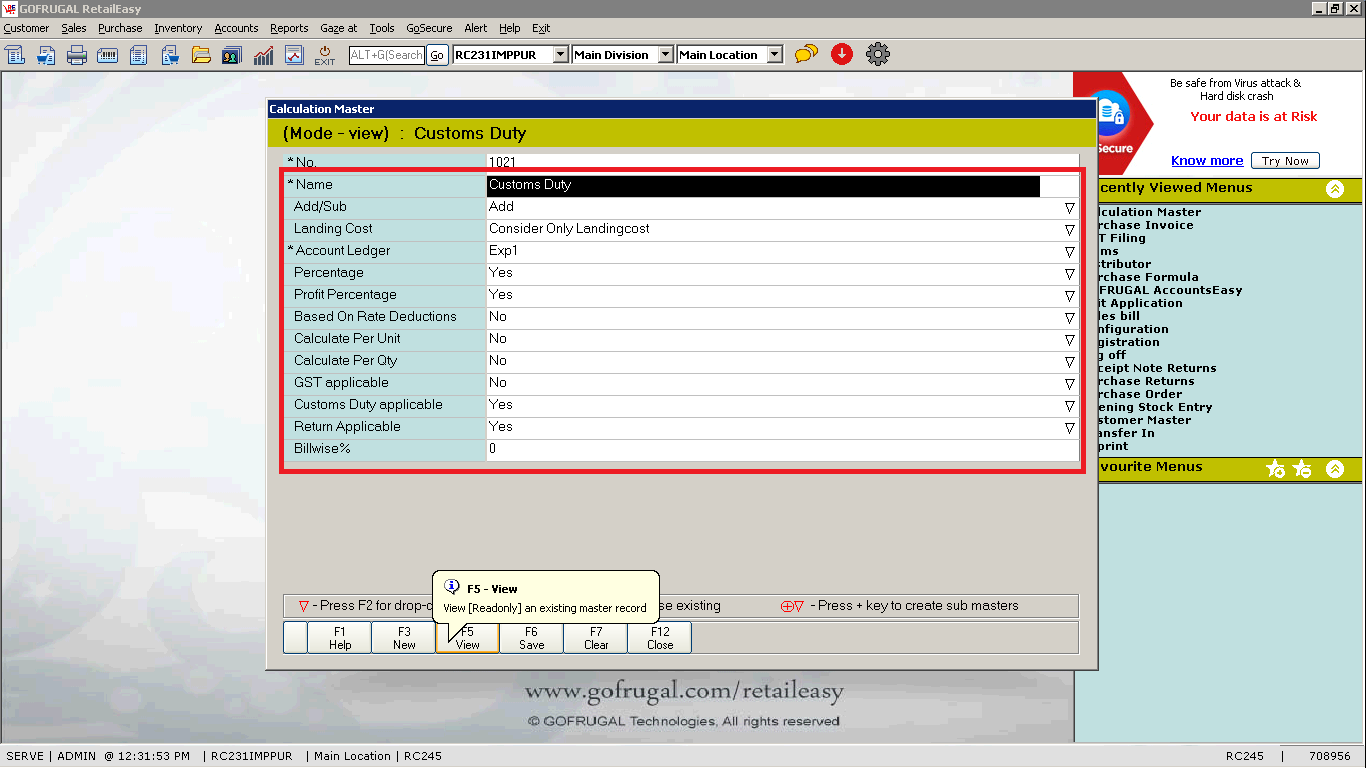This screenshot has width=1366, height=768.
Task: Open the yellow chat bubbles icon
Action: coord(806,54)
